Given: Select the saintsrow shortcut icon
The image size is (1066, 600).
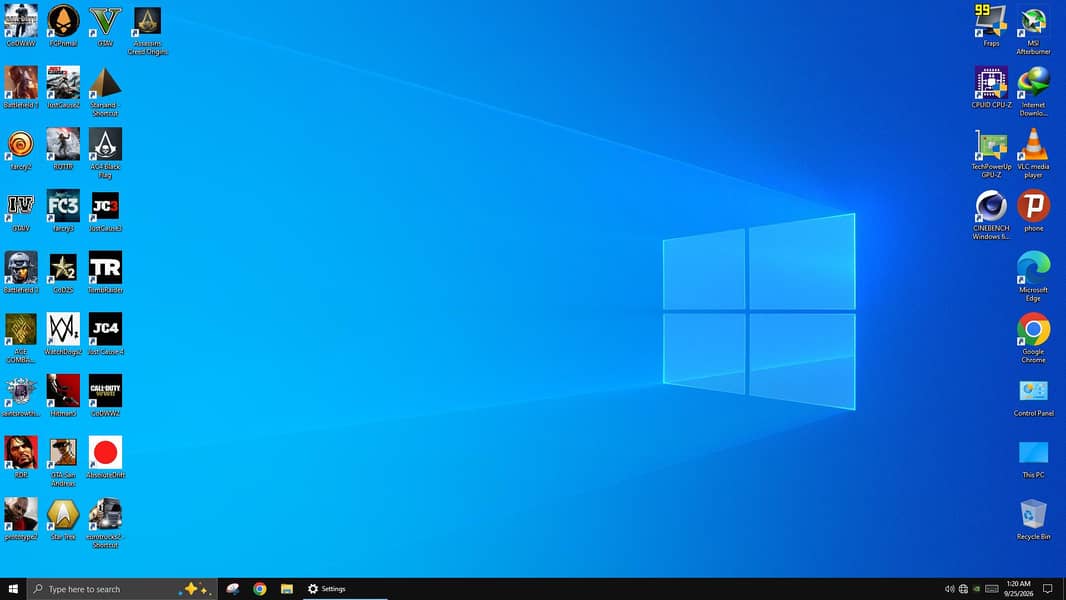Looking at the screenshot, I should point(21,391).
